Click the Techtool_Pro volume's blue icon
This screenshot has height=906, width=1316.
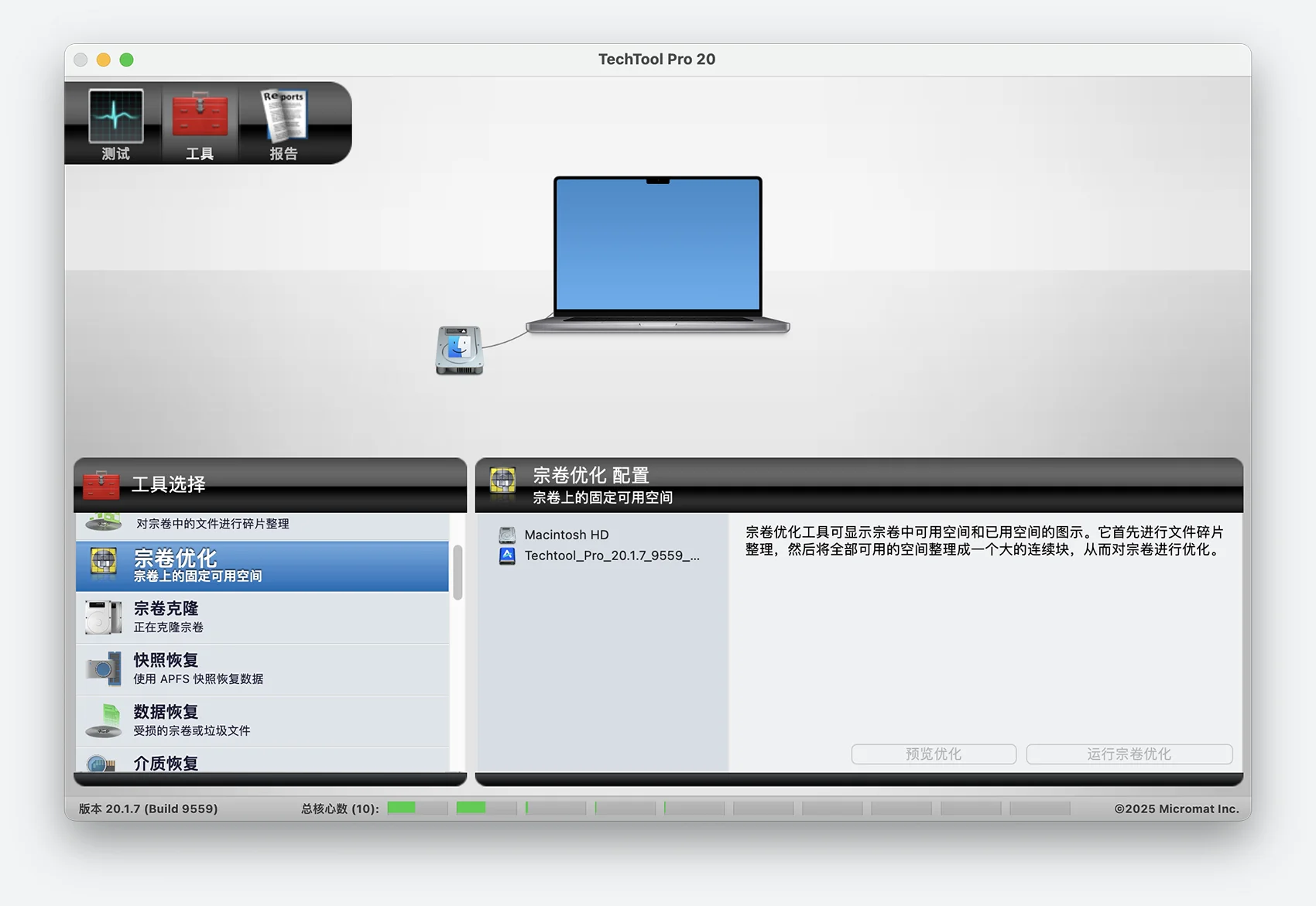click(x=507, y=556)
